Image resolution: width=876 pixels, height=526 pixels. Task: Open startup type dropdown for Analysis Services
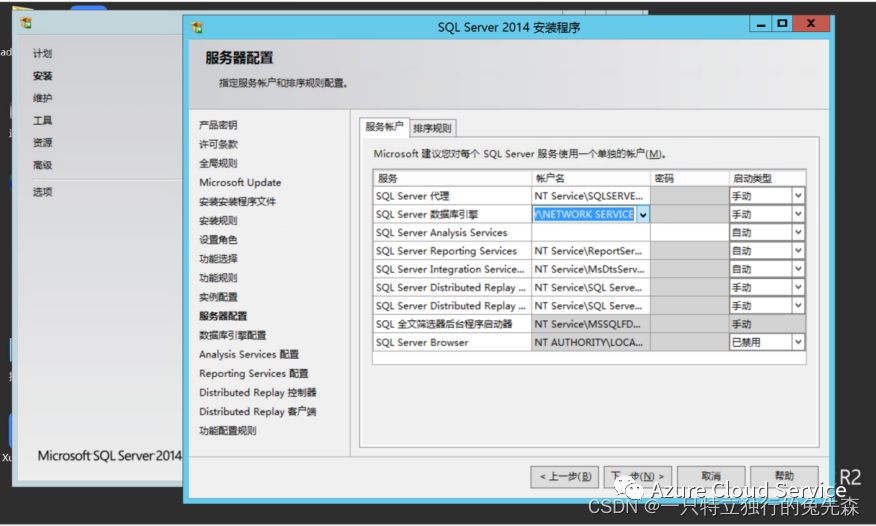tap(798, 232)
